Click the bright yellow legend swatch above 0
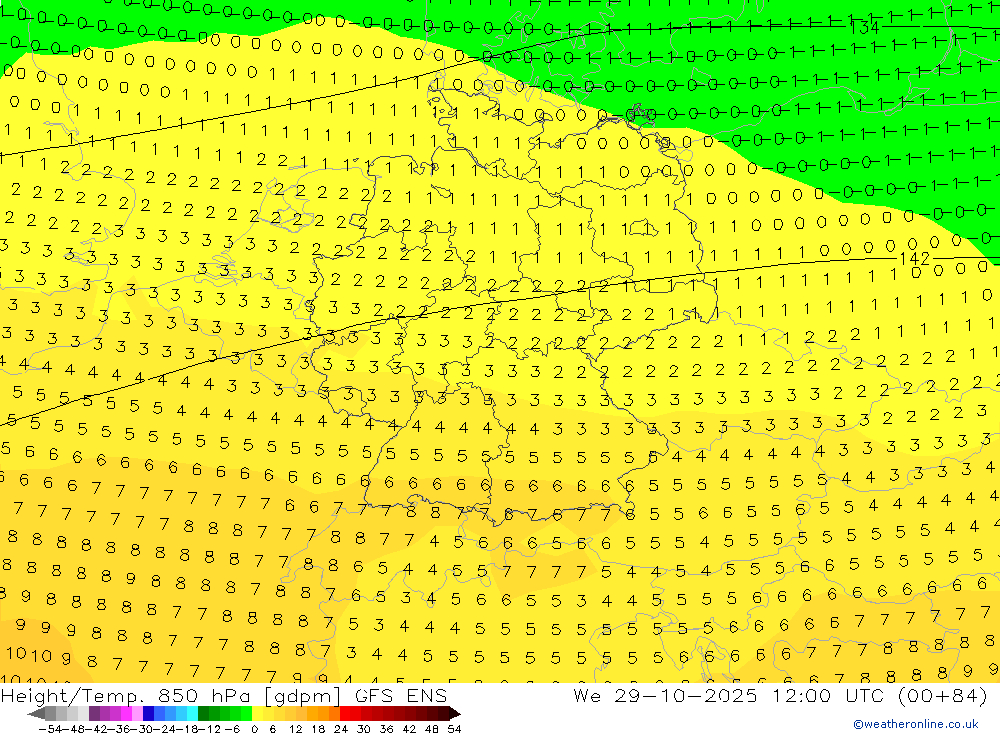 tap(258, 714)
